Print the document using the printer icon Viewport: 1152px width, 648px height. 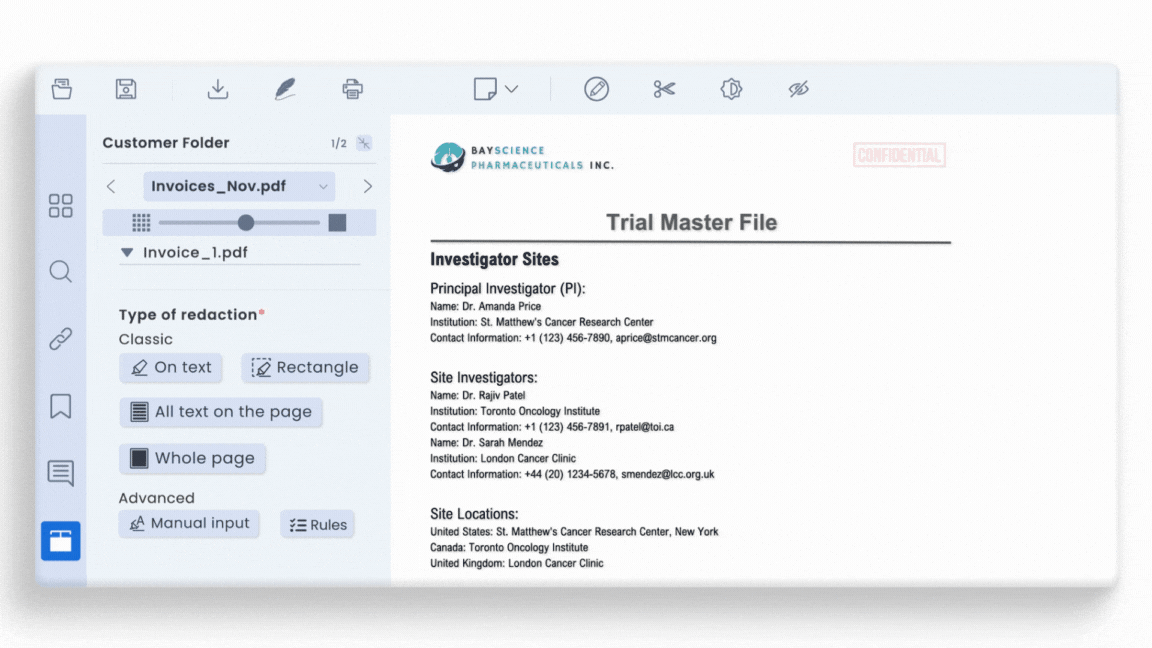(353, 89)
